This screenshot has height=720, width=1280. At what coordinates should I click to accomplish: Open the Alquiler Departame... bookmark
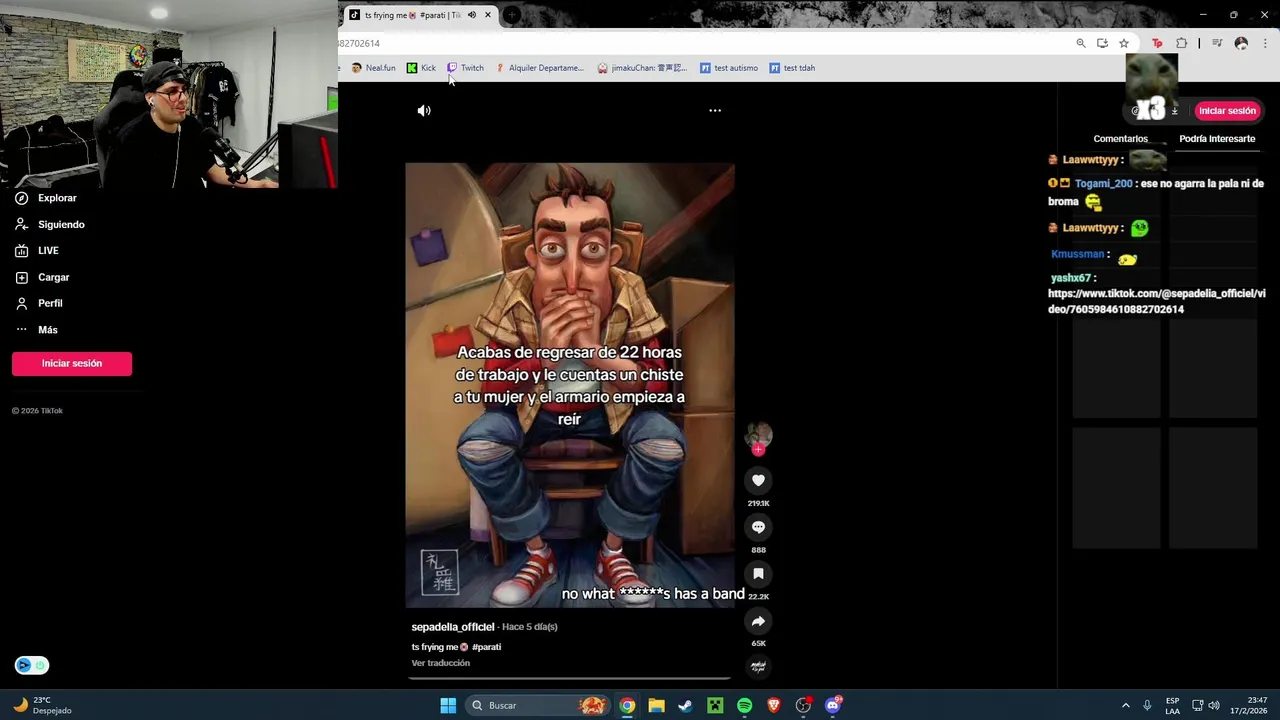point(539,68)
